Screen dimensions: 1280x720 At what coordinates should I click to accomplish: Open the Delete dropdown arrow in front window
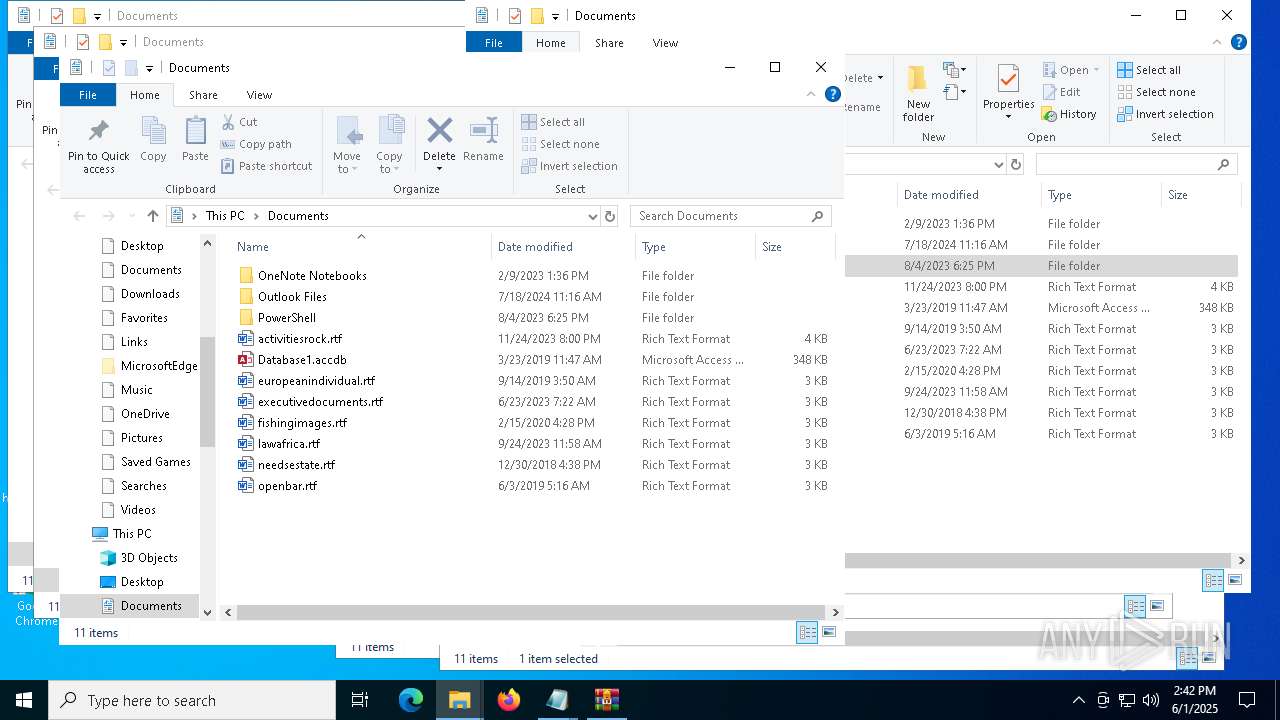pyautogui.click(x=439, y=169)
